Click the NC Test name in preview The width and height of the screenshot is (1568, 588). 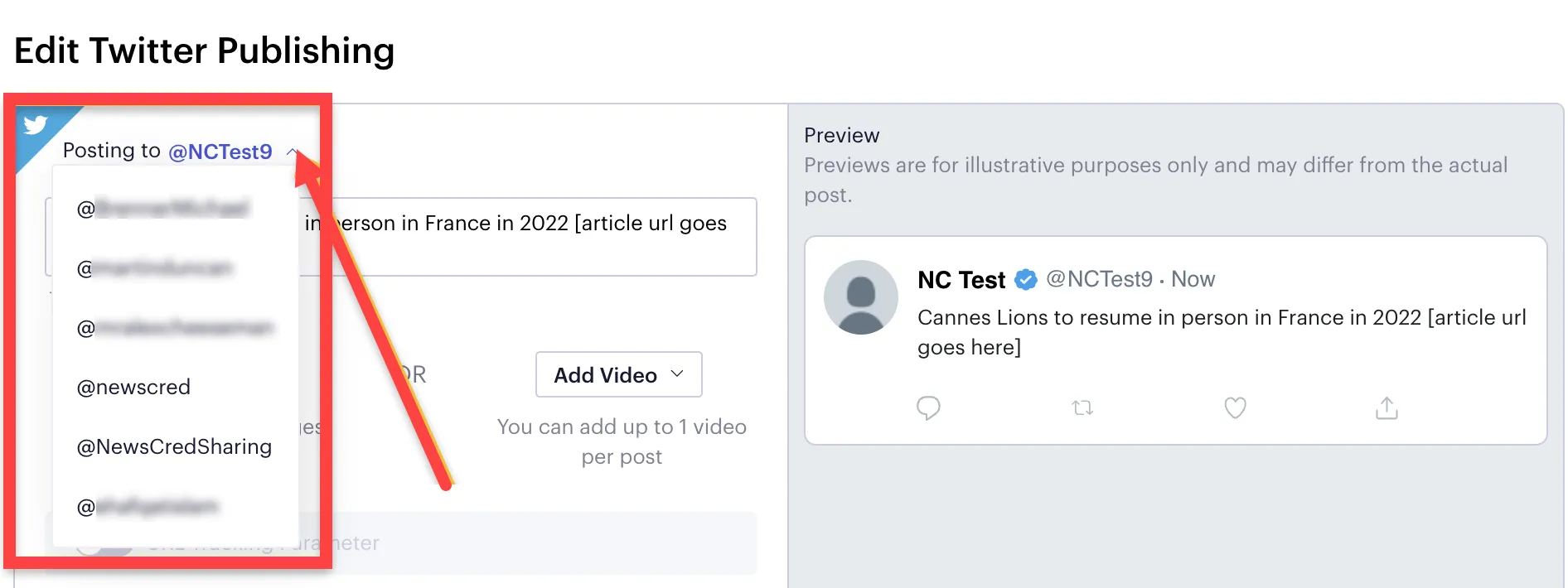[961, 280]
